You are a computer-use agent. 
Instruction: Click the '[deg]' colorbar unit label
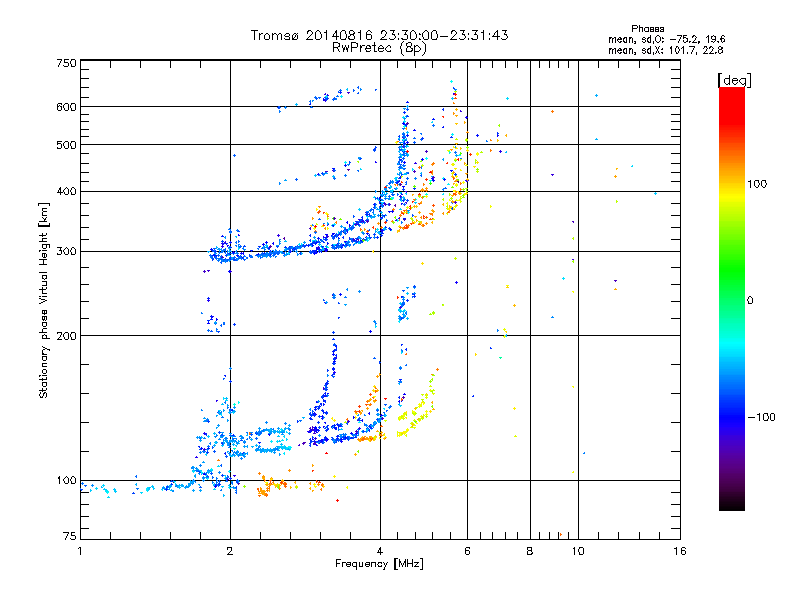[x=734, y=80]
